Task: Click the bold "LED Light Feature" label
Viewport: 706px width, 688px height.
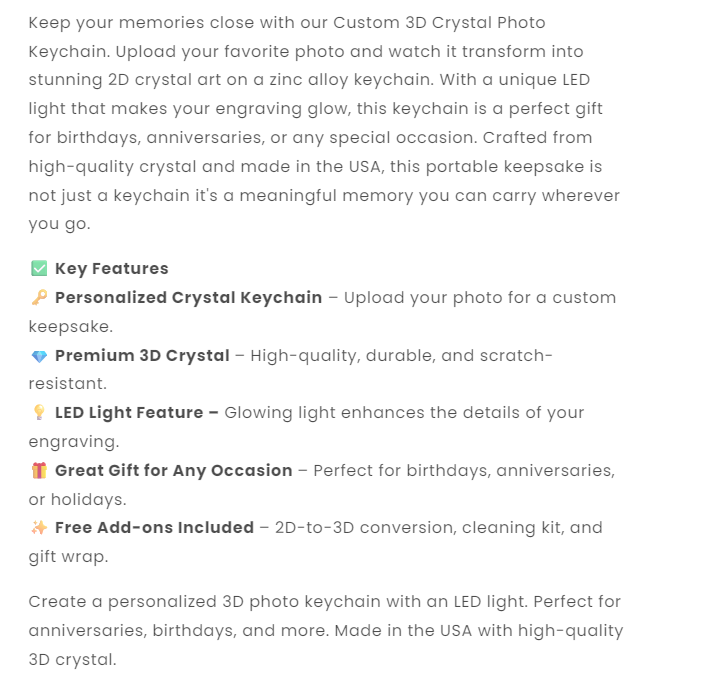Action: click(137, 412)
